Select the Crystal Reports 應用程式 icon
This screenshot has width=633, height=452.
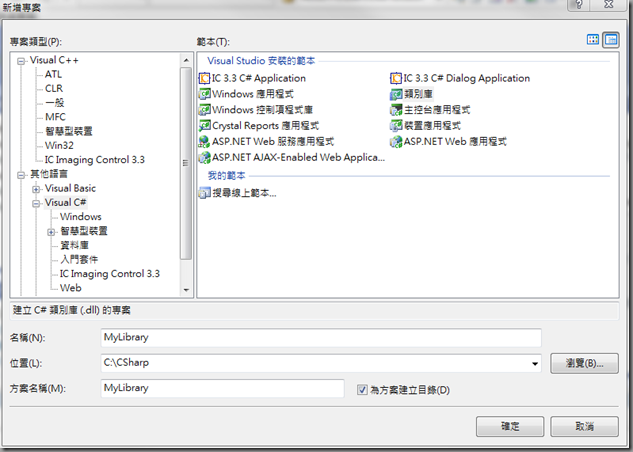(x=204, y=126)
